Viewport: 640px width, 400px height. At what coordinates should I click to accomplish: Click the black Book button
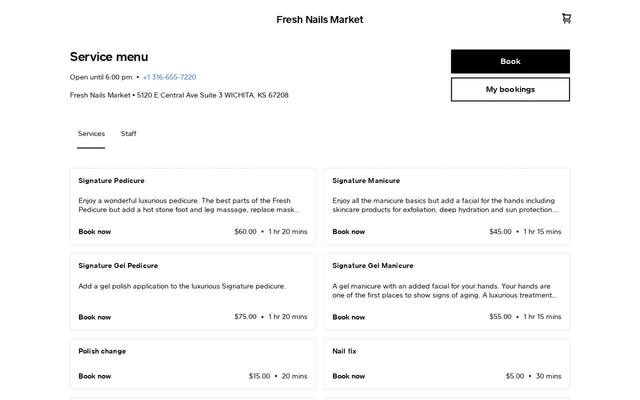(x=510, y=61)
